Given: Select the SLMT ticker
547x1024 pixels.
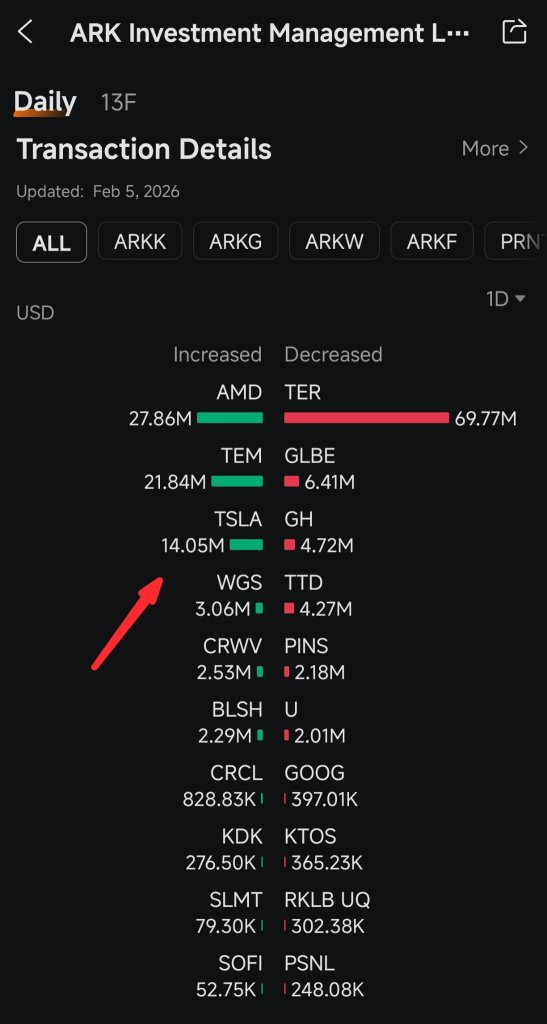Looking at the screenshot, I should (x=236, y=900).
